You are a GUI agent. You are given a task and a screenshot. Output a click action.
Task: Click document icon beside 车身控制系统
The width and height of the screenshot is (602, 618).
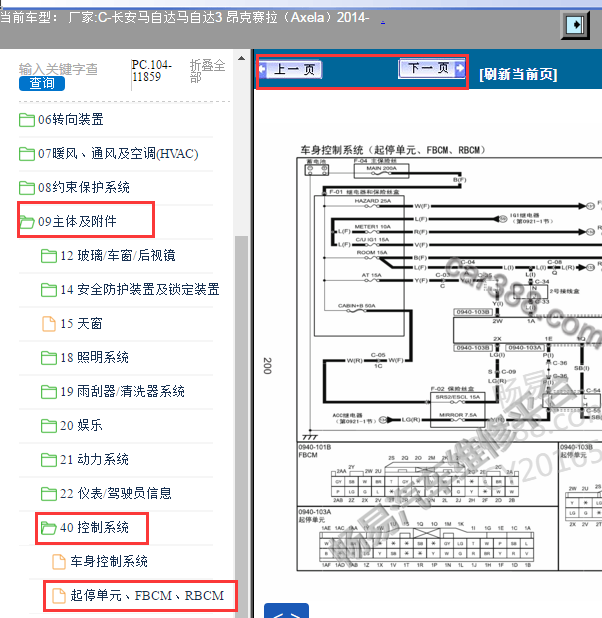[x=59, y=562]
